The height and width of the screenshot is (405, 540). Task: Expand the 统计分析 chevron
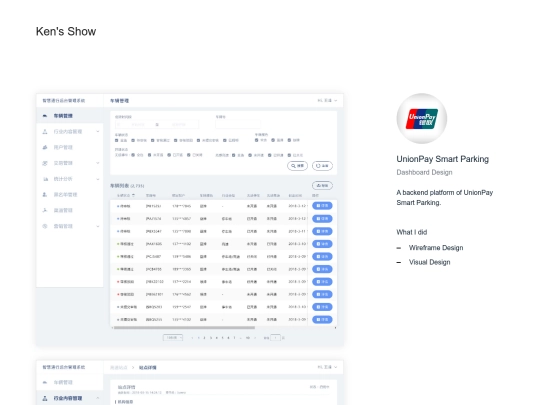point(97,179)
